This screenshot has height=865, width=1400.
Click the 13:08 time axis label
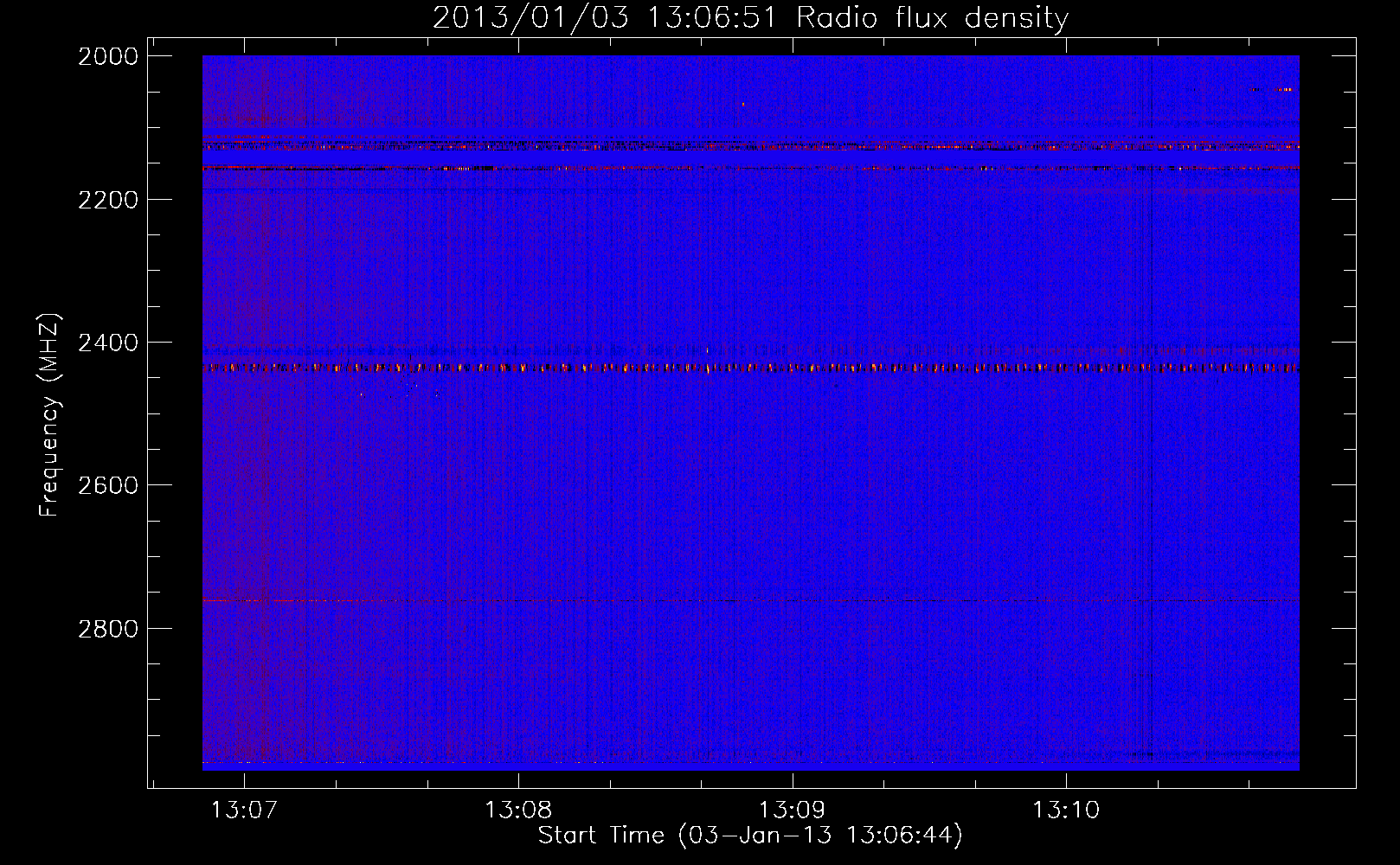(518, 810)
